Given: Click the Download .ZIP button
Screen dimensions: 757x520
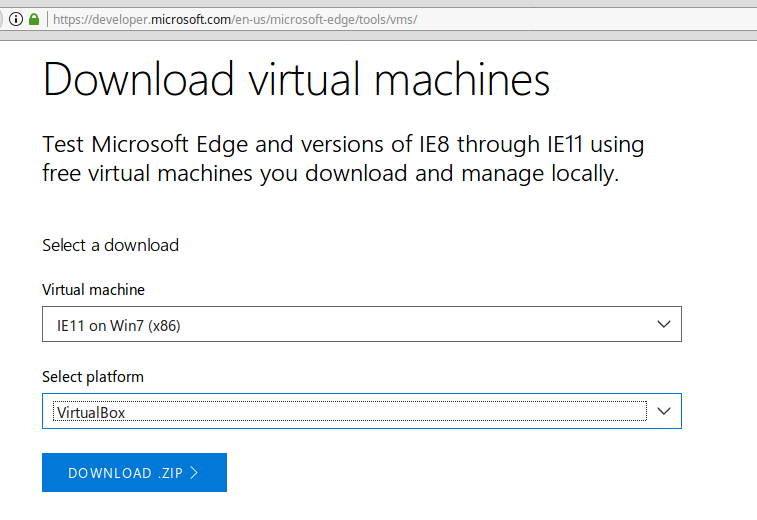Looking at the screenshot, I should click(x=134, y=472).
